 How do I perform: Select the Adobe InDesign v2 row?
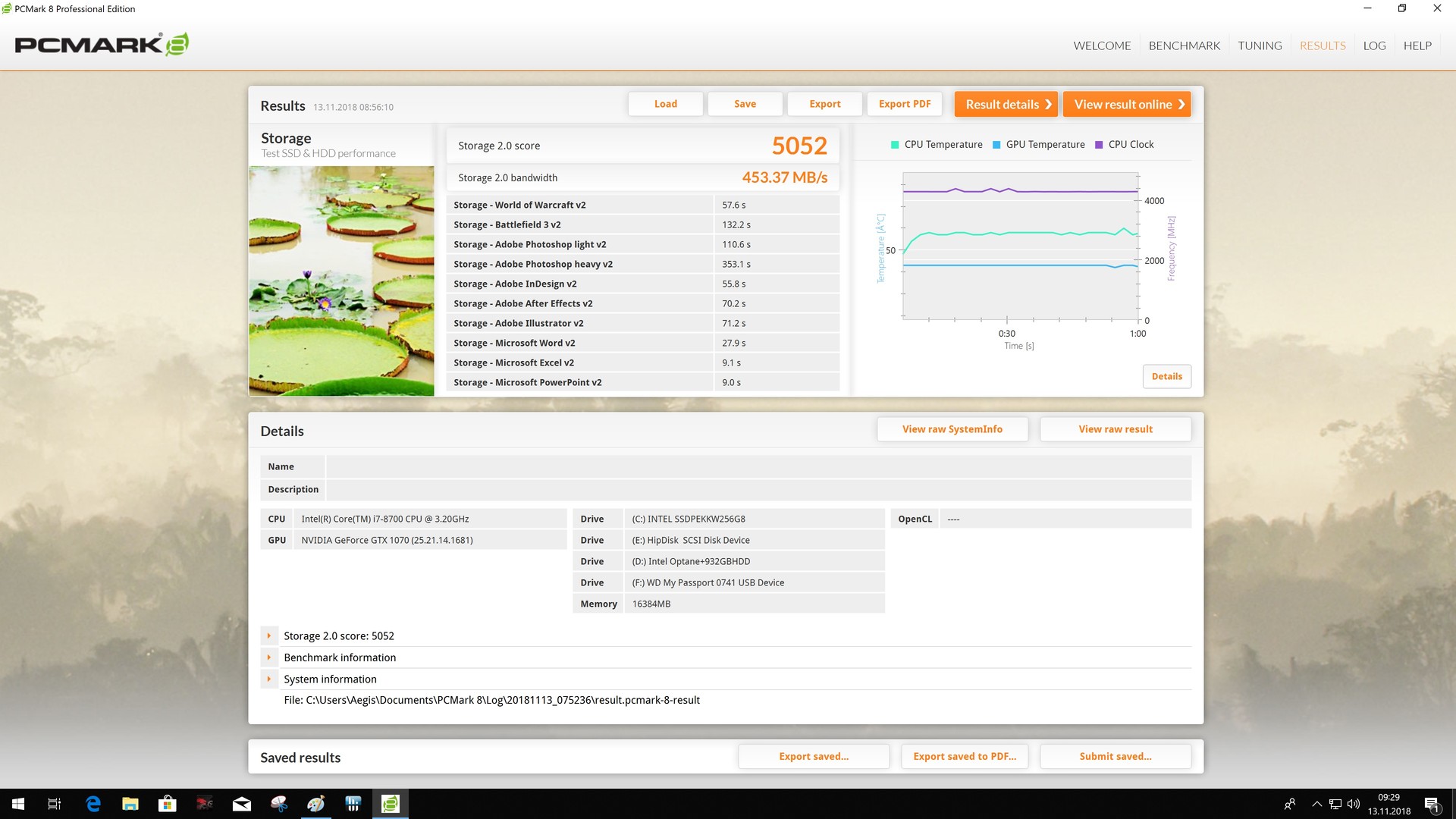coord(643,284)
